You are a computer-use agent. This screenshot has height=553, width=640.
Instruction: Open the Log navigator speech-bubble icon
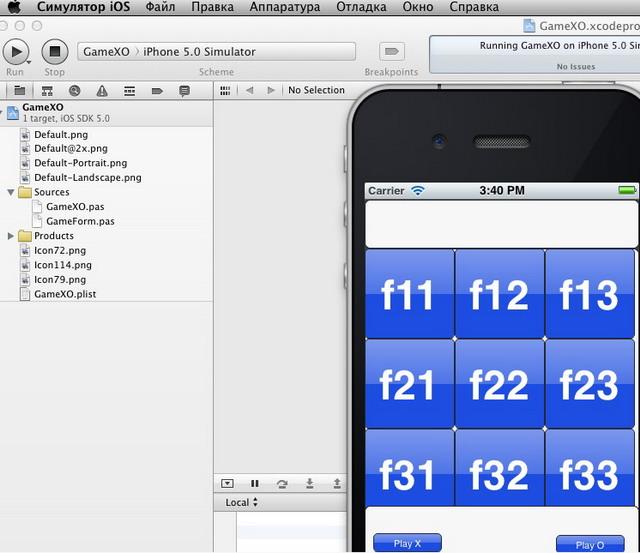[184, 90]
